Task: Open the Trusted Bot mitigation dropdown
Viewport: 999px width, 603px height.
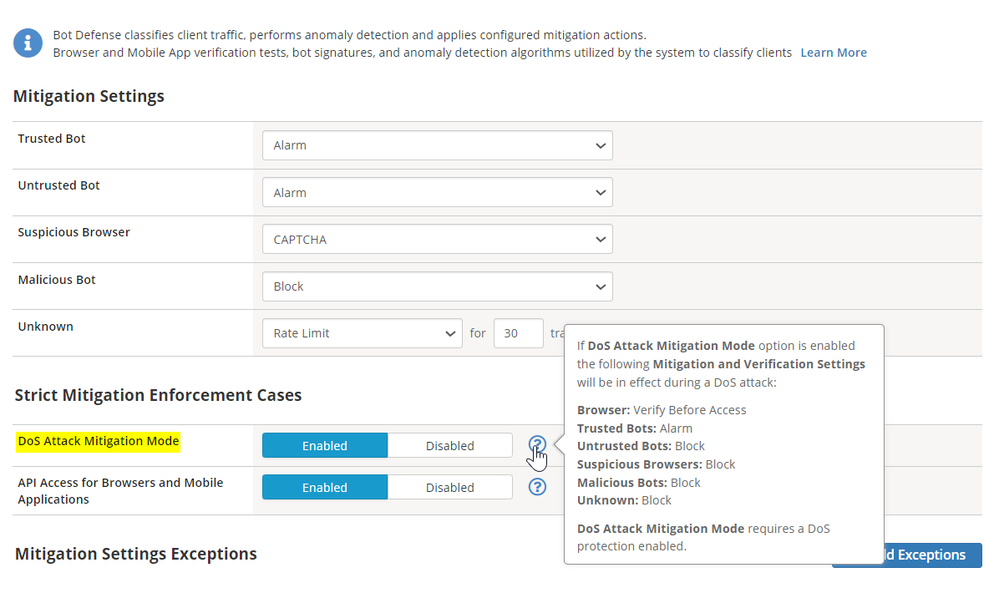Action: [x=437, y=145]
